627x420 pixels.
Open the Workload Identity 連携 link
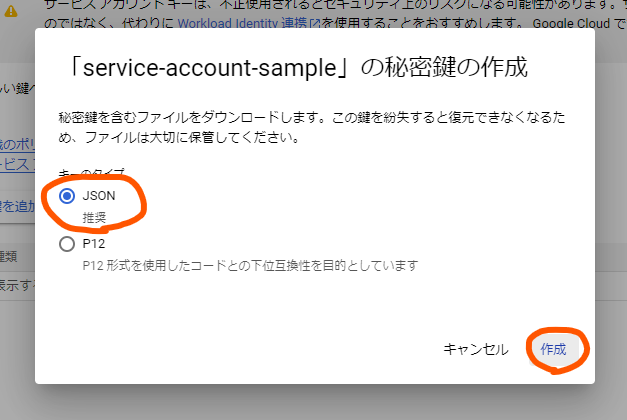(x=249, y=24)
